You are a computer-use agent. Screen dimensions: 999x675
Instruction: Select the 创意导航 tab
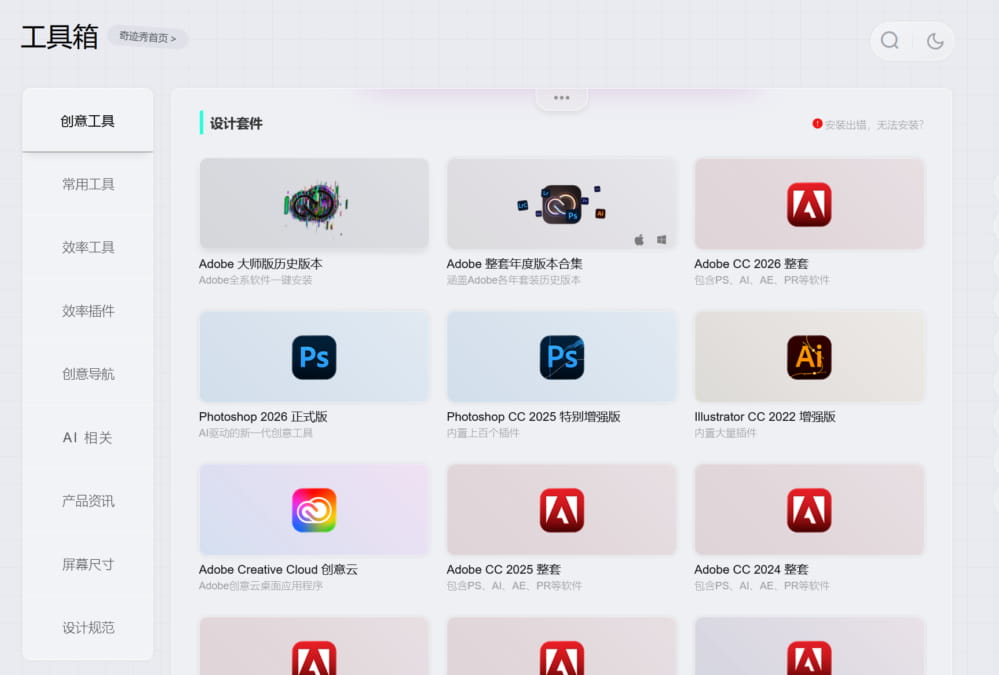click(x=88, y=374)
